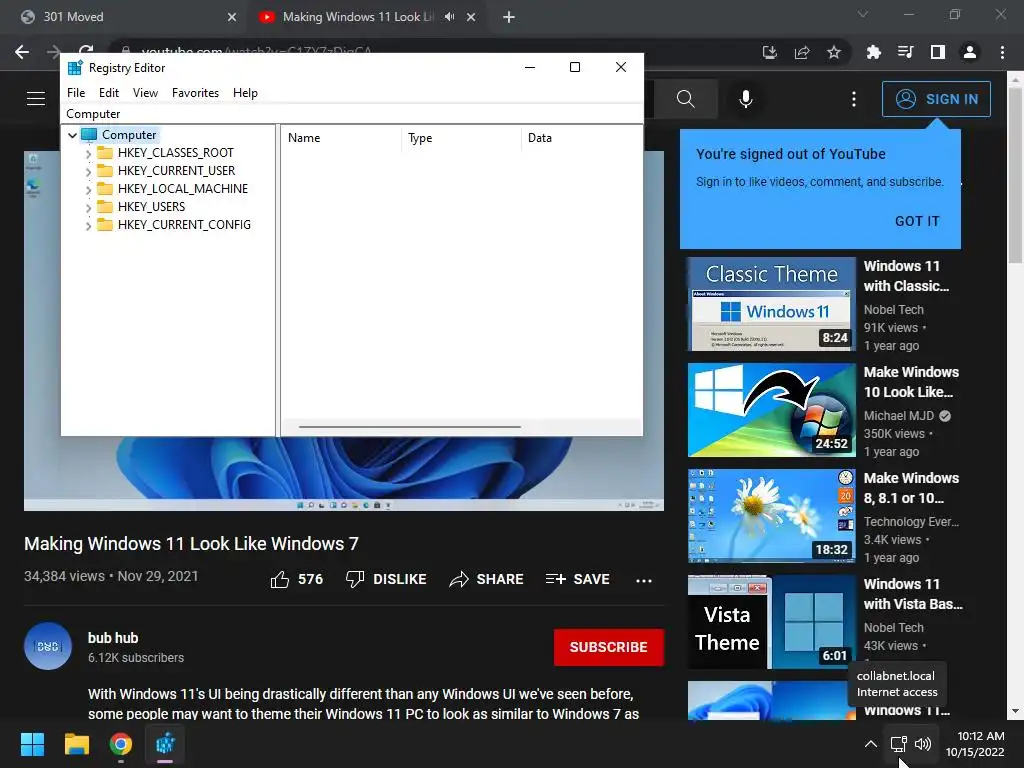Click the Registry Editor title bar icon

75,67
